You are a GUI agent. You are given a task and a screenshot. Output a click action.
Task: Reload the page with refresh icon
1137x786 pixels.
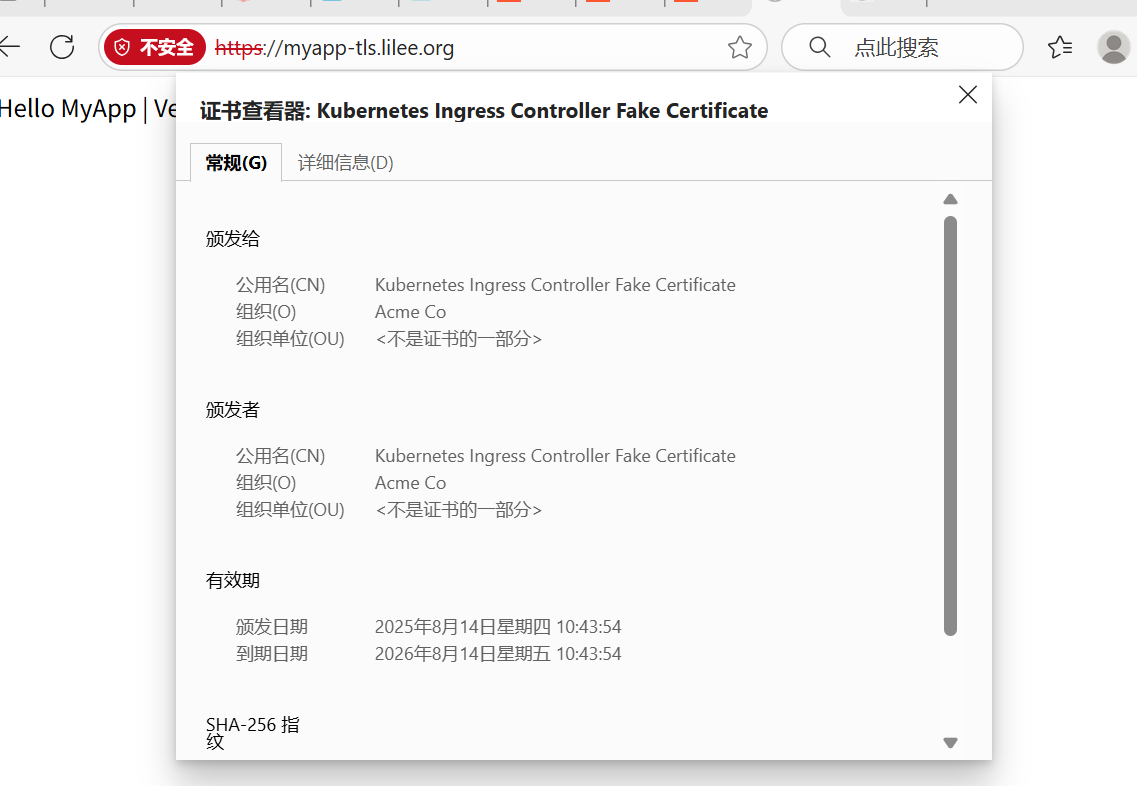point(62,47)
